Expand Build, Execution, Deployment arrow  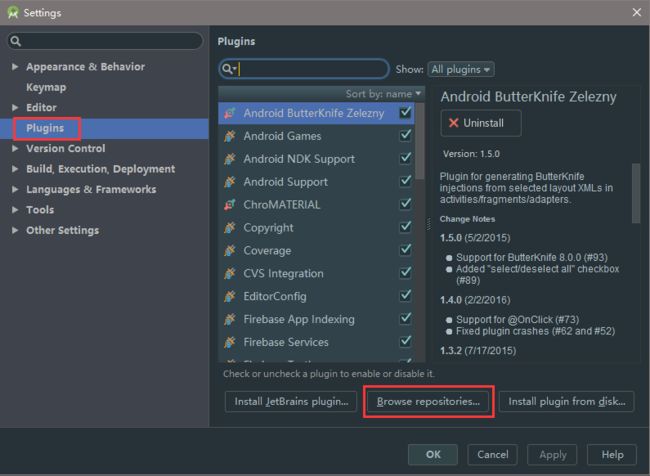(15, 169)
